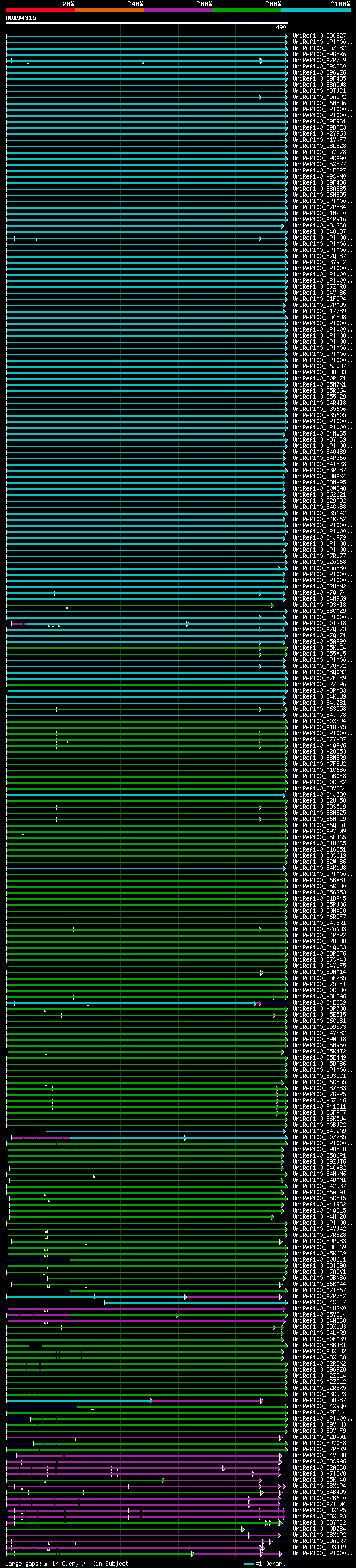Open the UniRef100_C1G351 hit
356x1568 pixels.
(319, 850)
